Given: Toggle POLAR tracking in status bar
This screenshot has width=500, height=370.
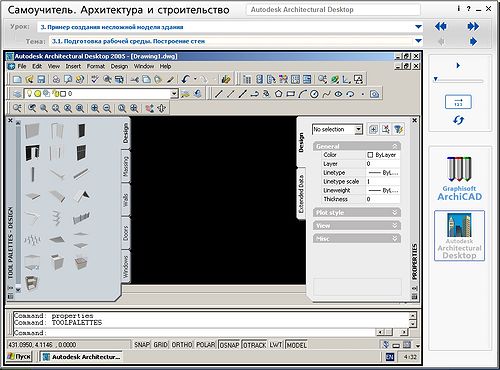Looking at the screenshot, I should [206, 345].
